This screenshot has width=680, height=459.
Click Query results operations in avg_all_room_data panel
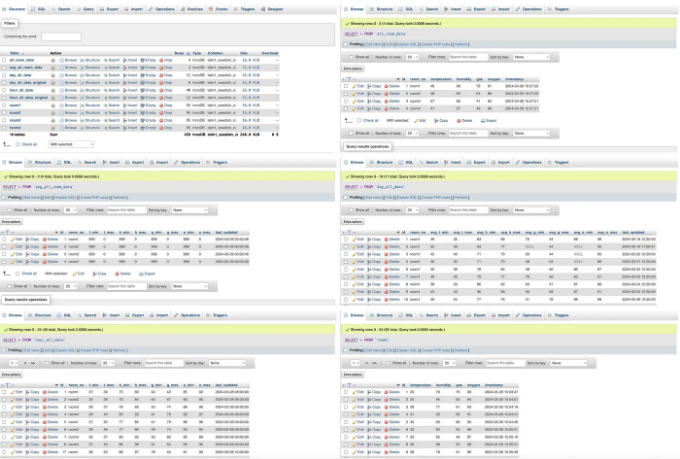click(26, 300)
